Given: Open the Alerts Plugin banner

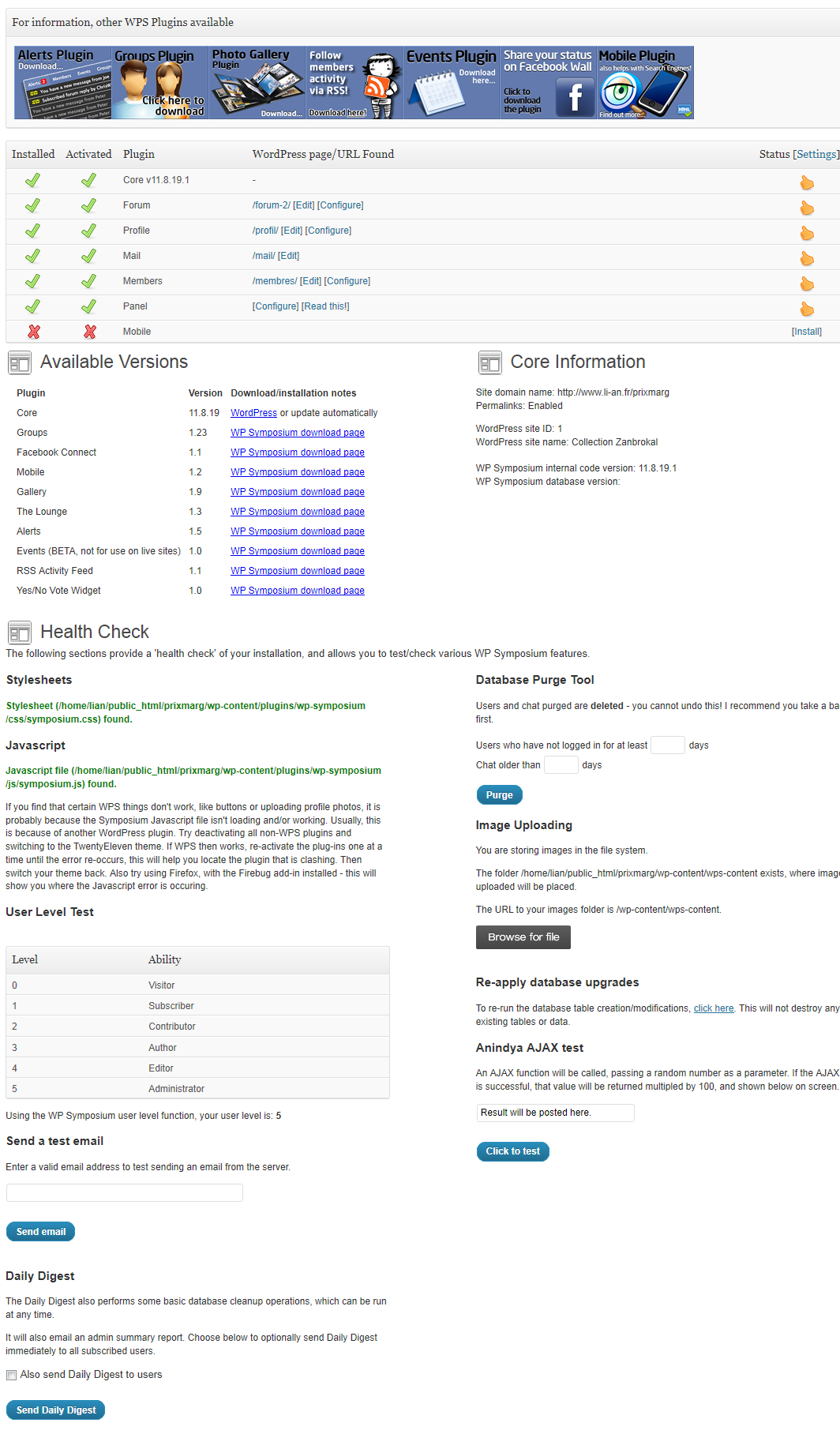Looking at the screenshot, I should click(x=63, y=83).
